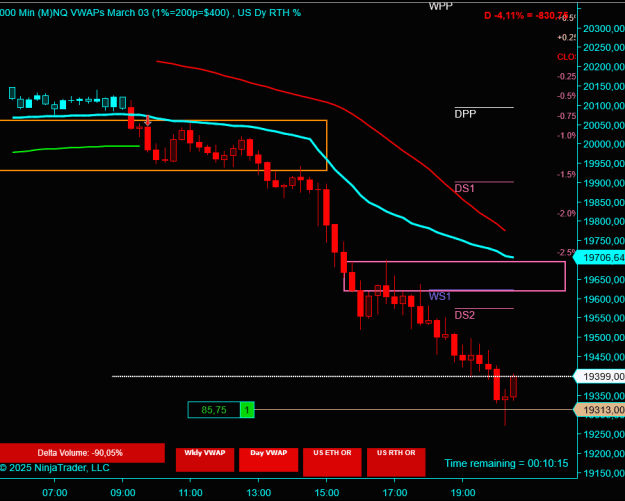Click the 19150,00 price axis label
Viewport: 625px width, 501px height.
coord(603,473)
